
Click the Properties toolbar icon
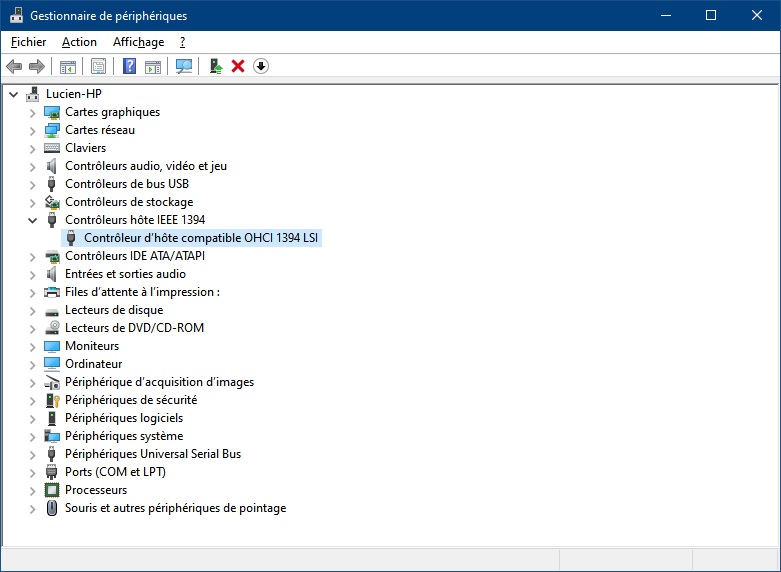(x=98, y=66)
